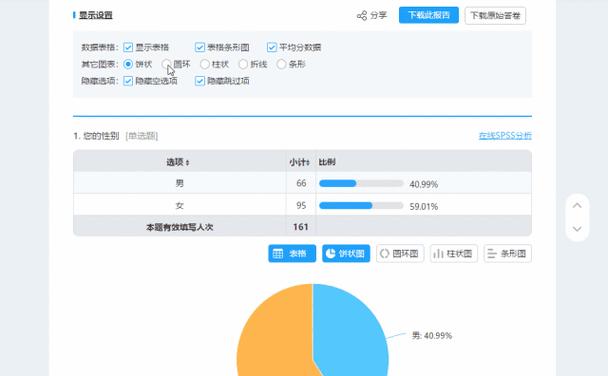The height and width of the screenshot is (376, 608).
Task: Toggle the 表格条形图 checkbox
Action: click(200, 47)
